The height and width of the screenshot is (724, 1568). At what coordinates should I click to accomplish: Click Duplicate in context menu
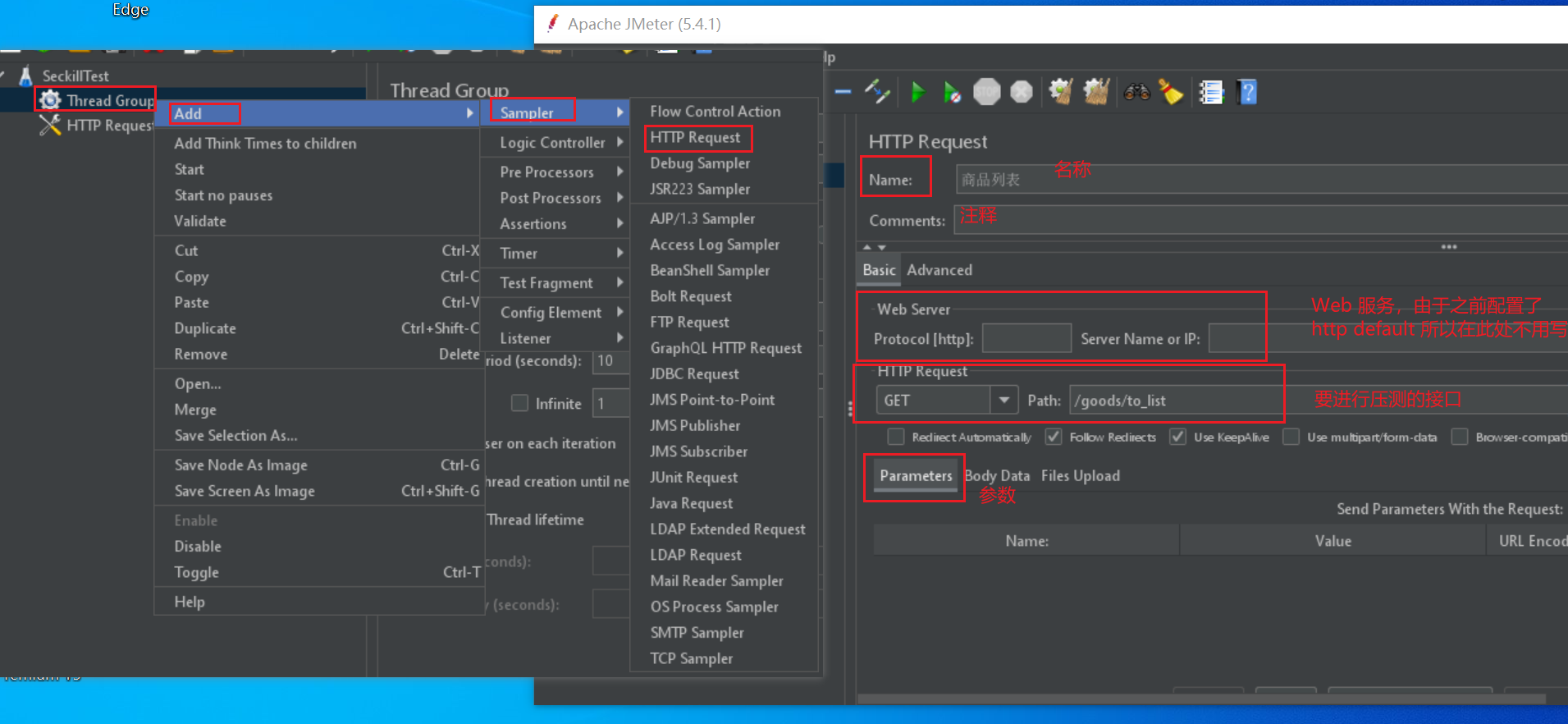320,328
